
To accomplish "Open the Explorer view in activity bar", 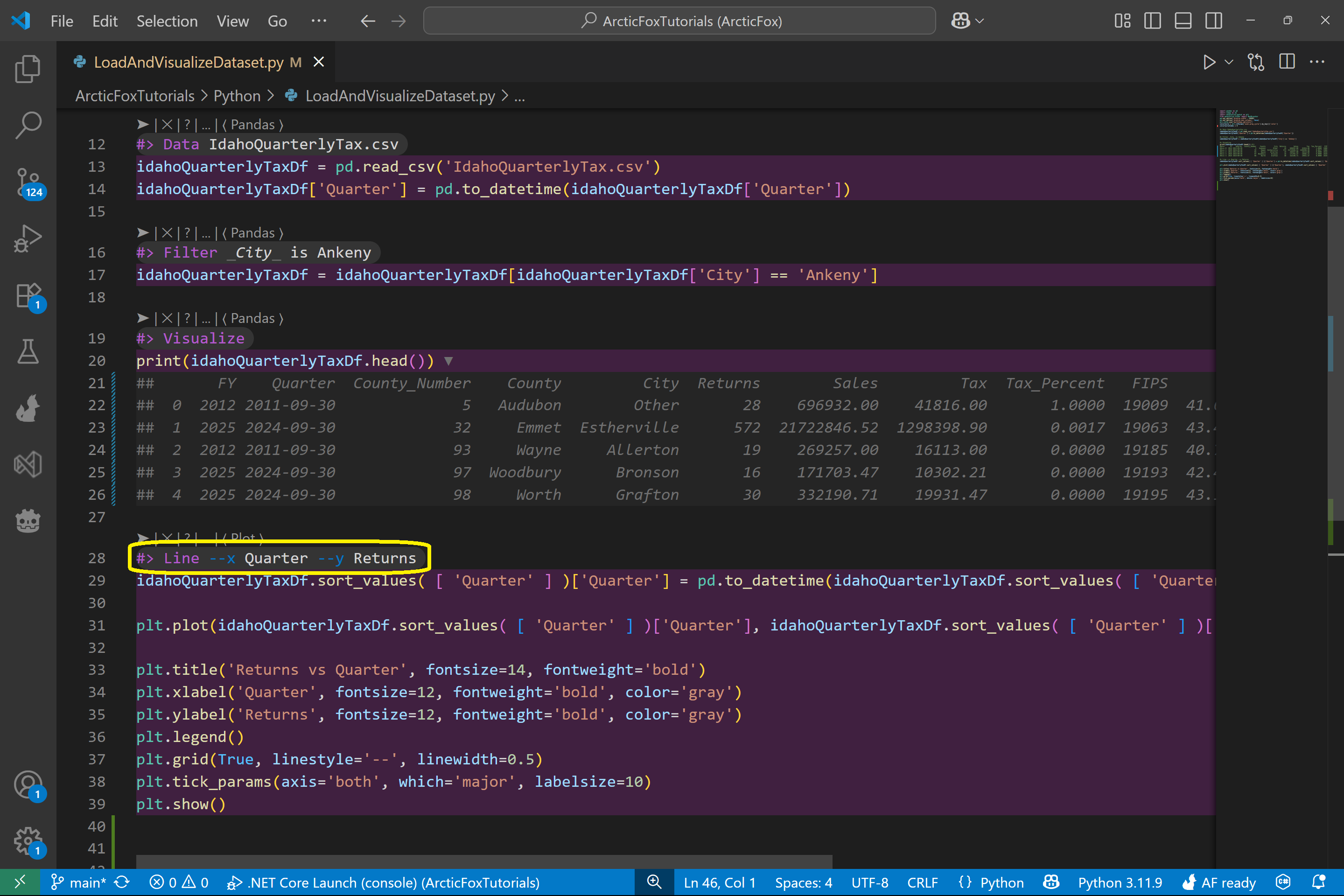I will [x=28, y=69].
